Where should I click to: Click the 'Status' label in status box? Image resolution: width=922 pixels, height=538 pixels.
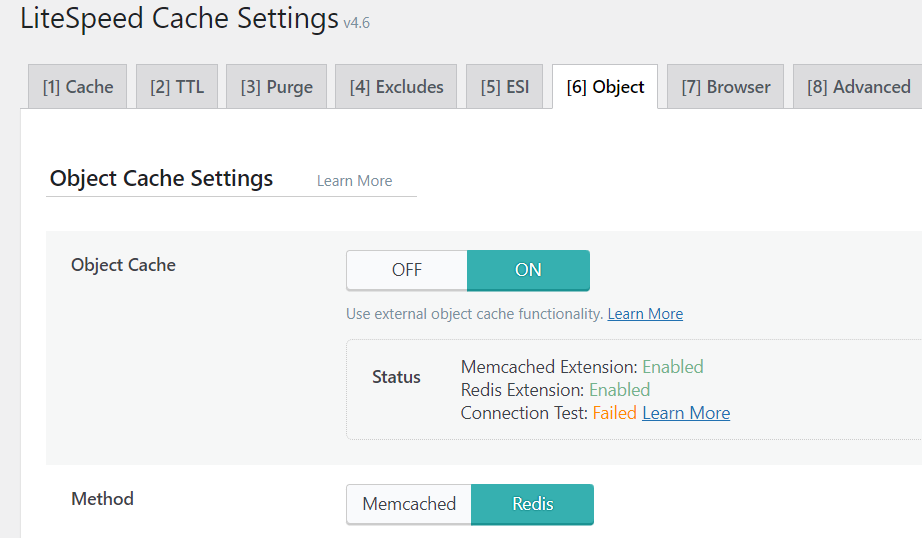point(396,377)
